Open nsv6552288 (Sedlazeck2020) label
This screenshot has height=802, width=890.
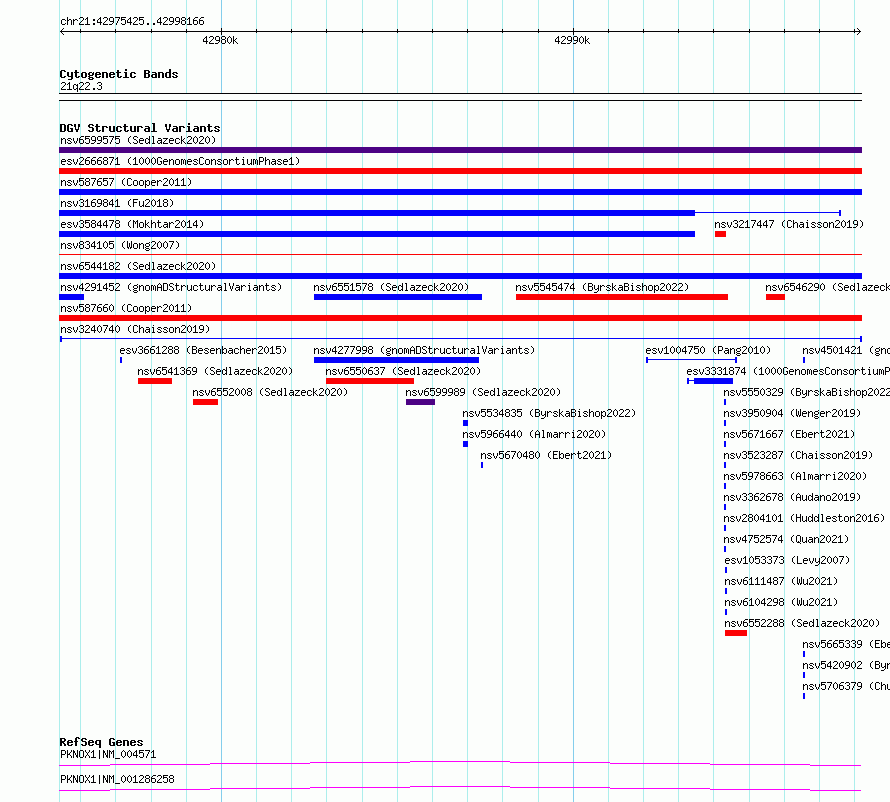click(802, 623)
